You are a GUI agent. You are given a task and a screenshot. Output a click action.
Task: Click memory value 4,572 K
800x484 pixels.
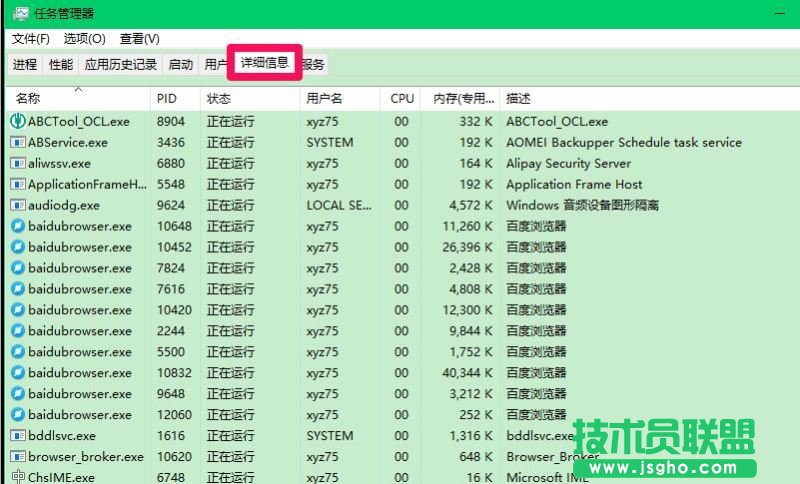471,205
